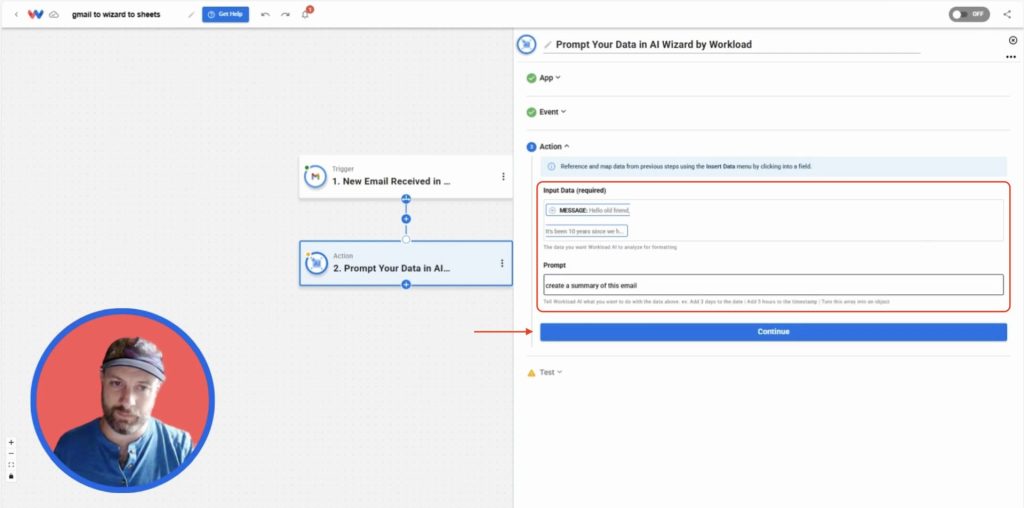Click the Gmail icon on the Trigger step
This screenshot has height=508, width=1024.
tap(315, 177)
